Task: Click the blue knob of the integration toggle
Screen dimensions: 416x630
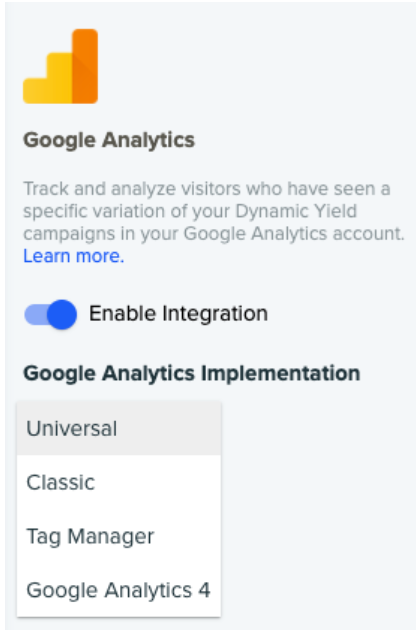Action: point(62,314)
